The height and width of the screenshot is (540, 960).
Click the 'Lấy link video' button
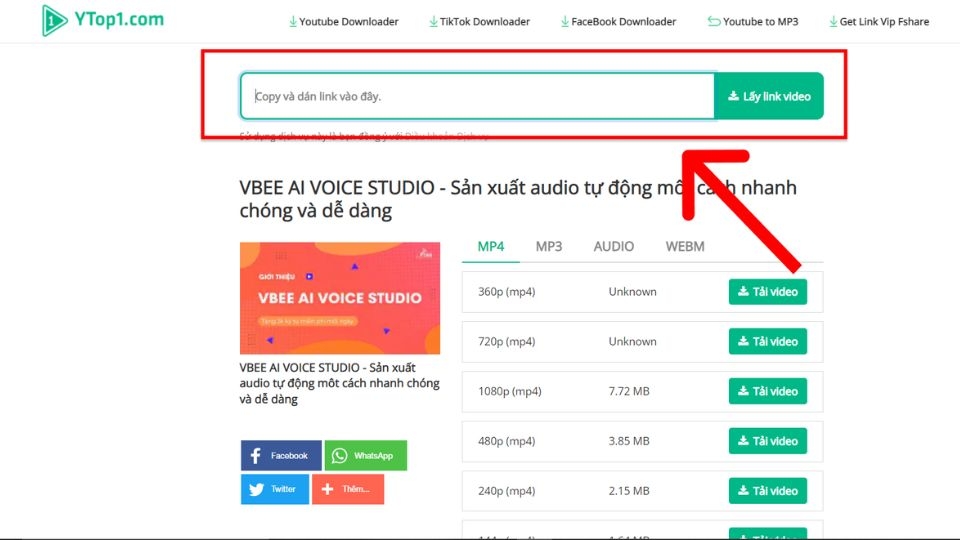(769, 96)
